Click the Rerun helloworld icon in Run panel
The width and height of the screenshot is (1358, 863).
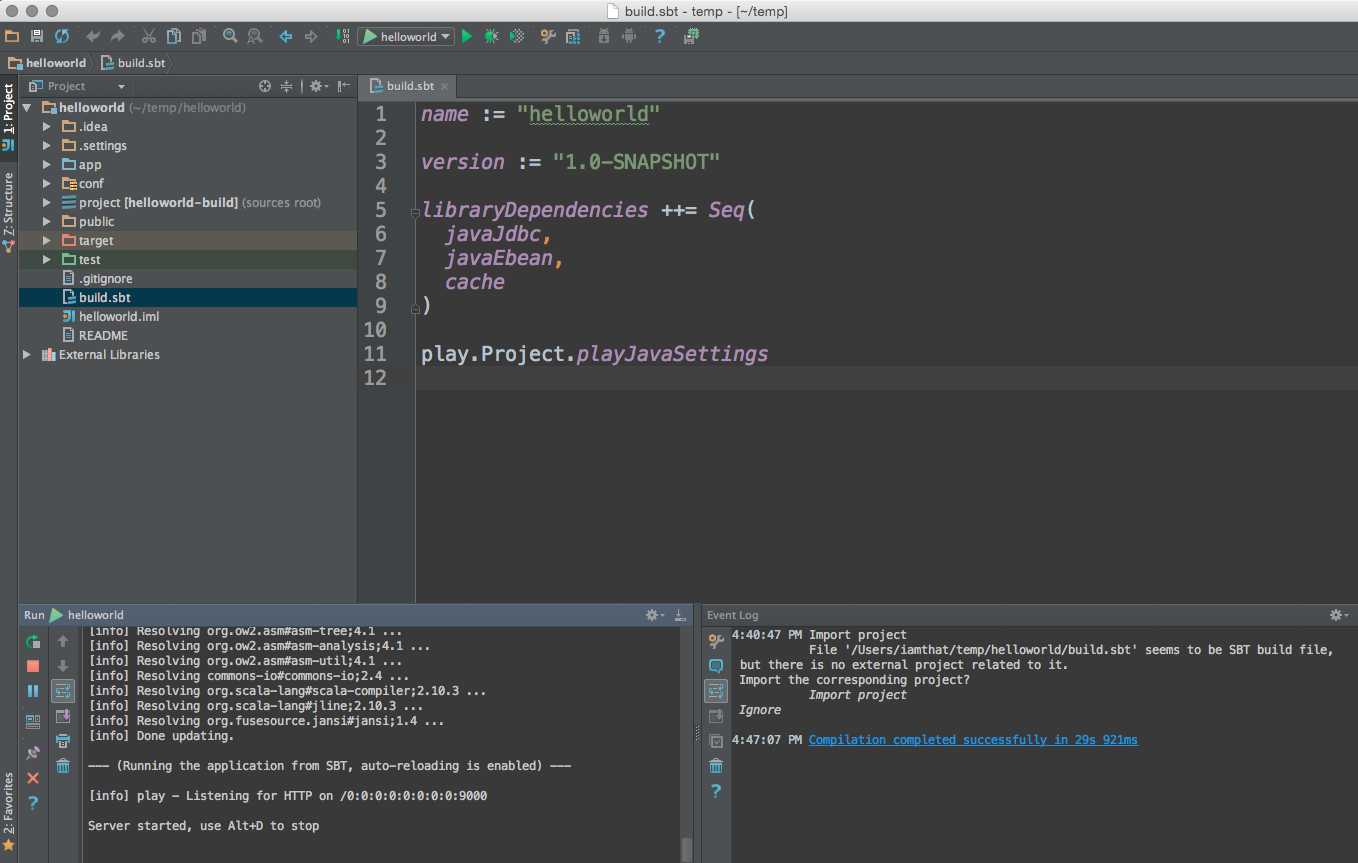click(33, 641)
